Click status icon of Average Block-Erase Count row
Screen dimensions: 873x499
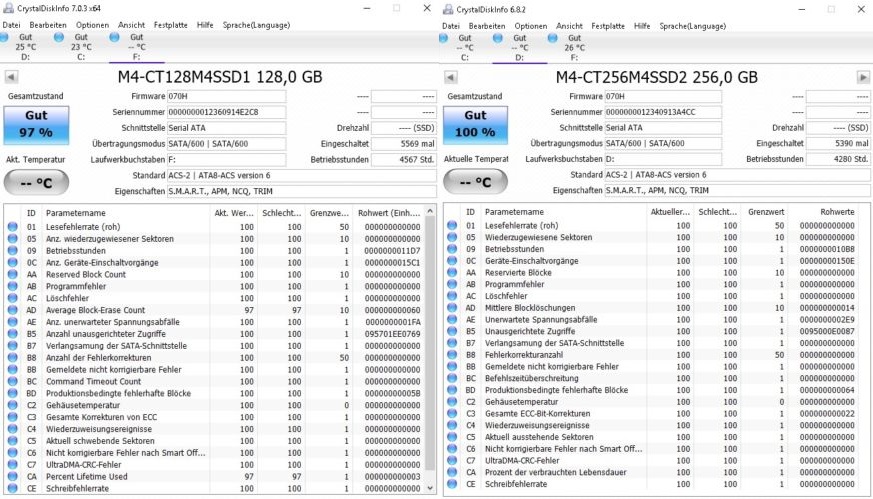(x=12, y=310)
